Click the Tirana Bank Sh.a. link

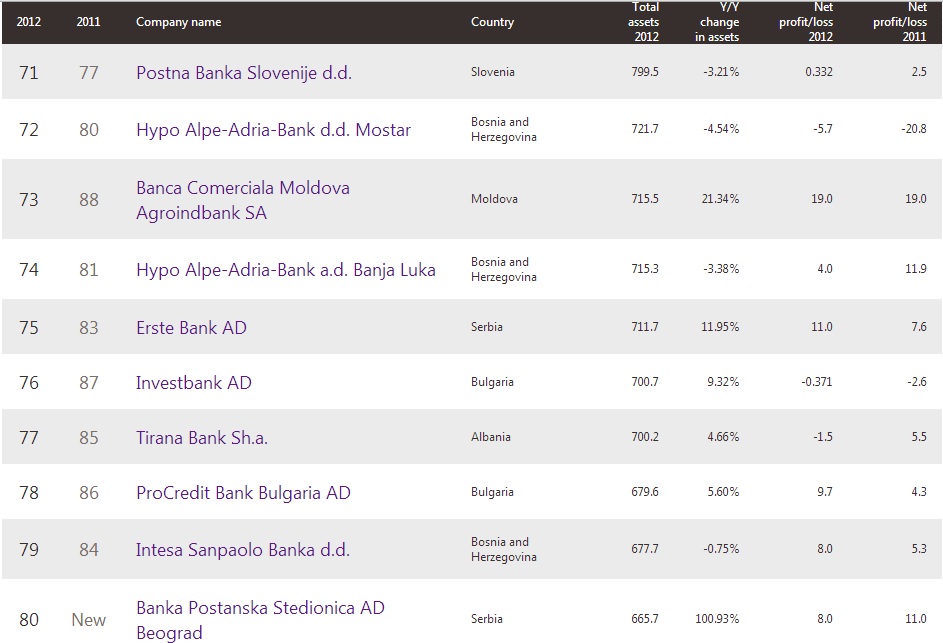201,437
